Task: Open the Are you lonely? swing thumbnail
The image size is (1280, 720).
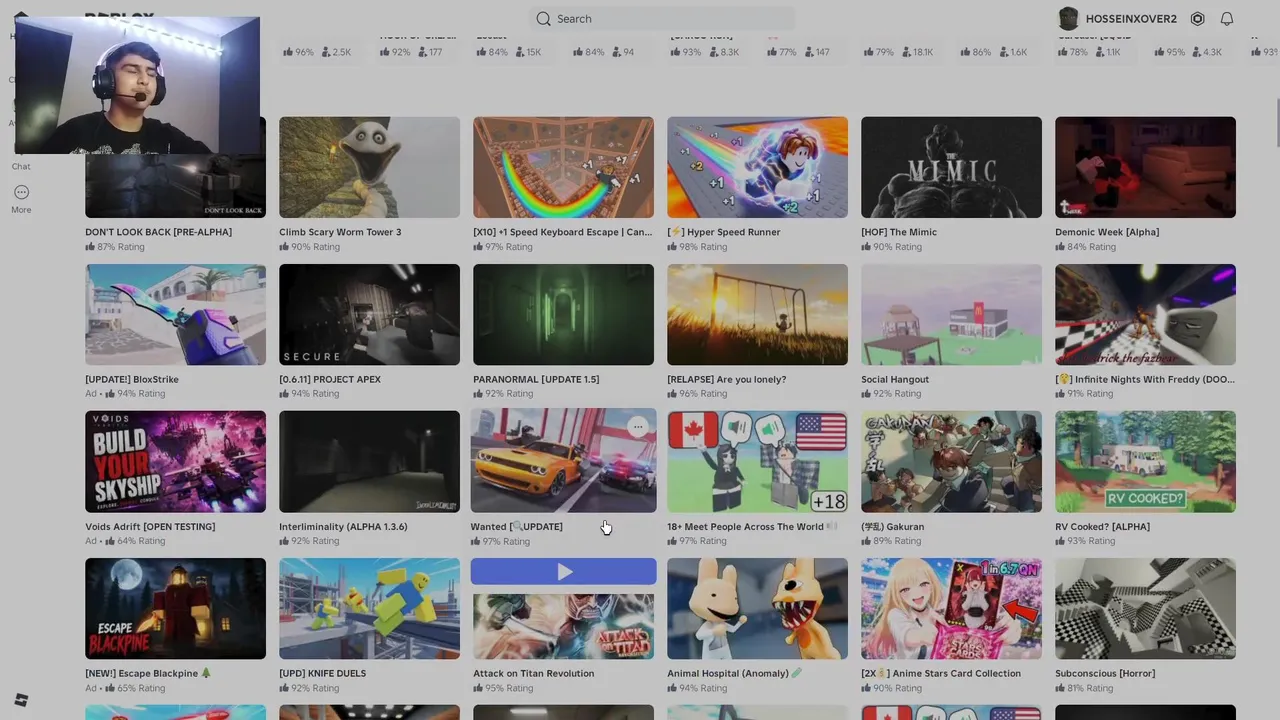Action: pos(757,315)
